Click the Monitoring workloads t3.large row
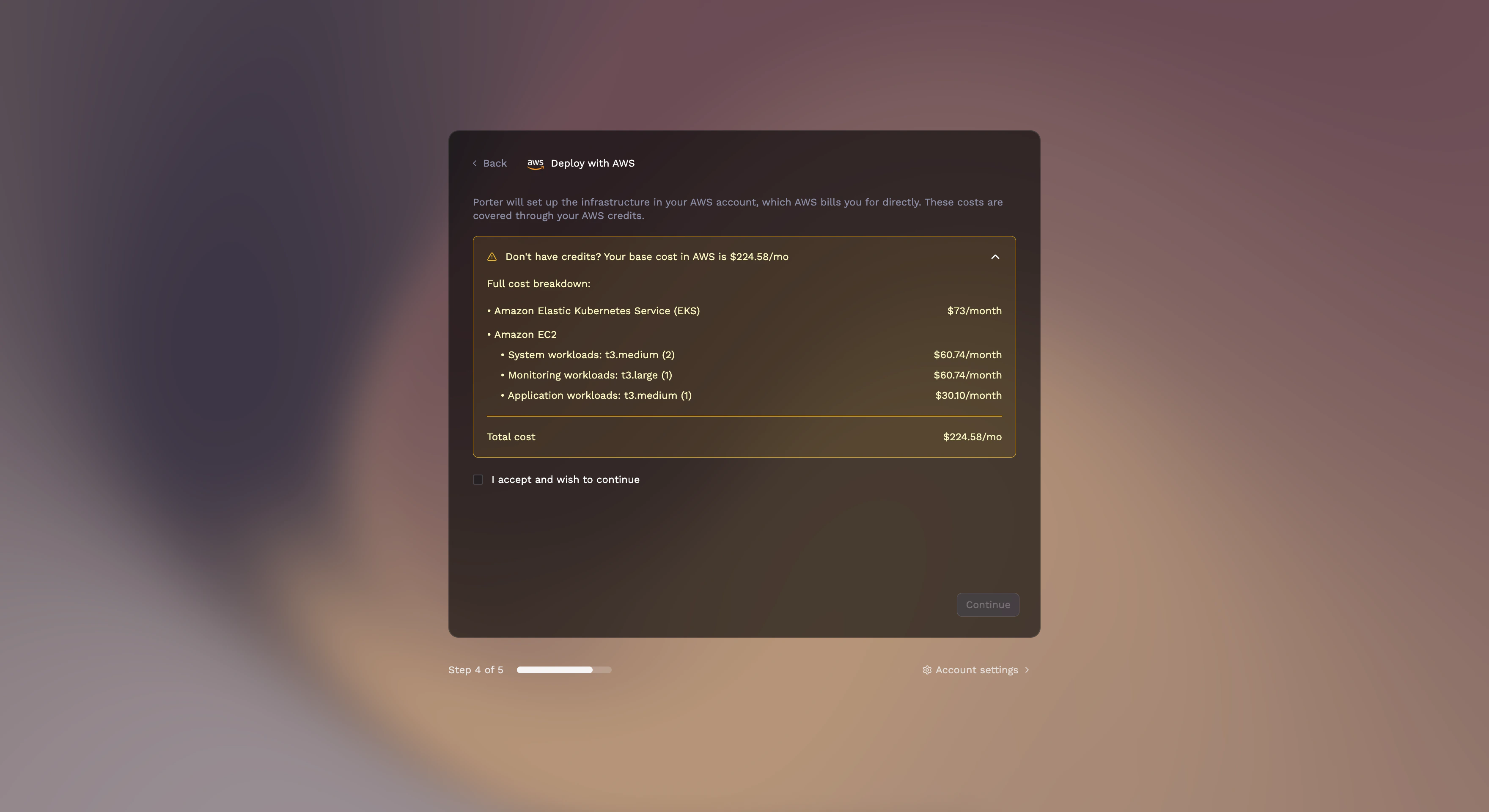Screen dimensions: 1489x812 751,375
